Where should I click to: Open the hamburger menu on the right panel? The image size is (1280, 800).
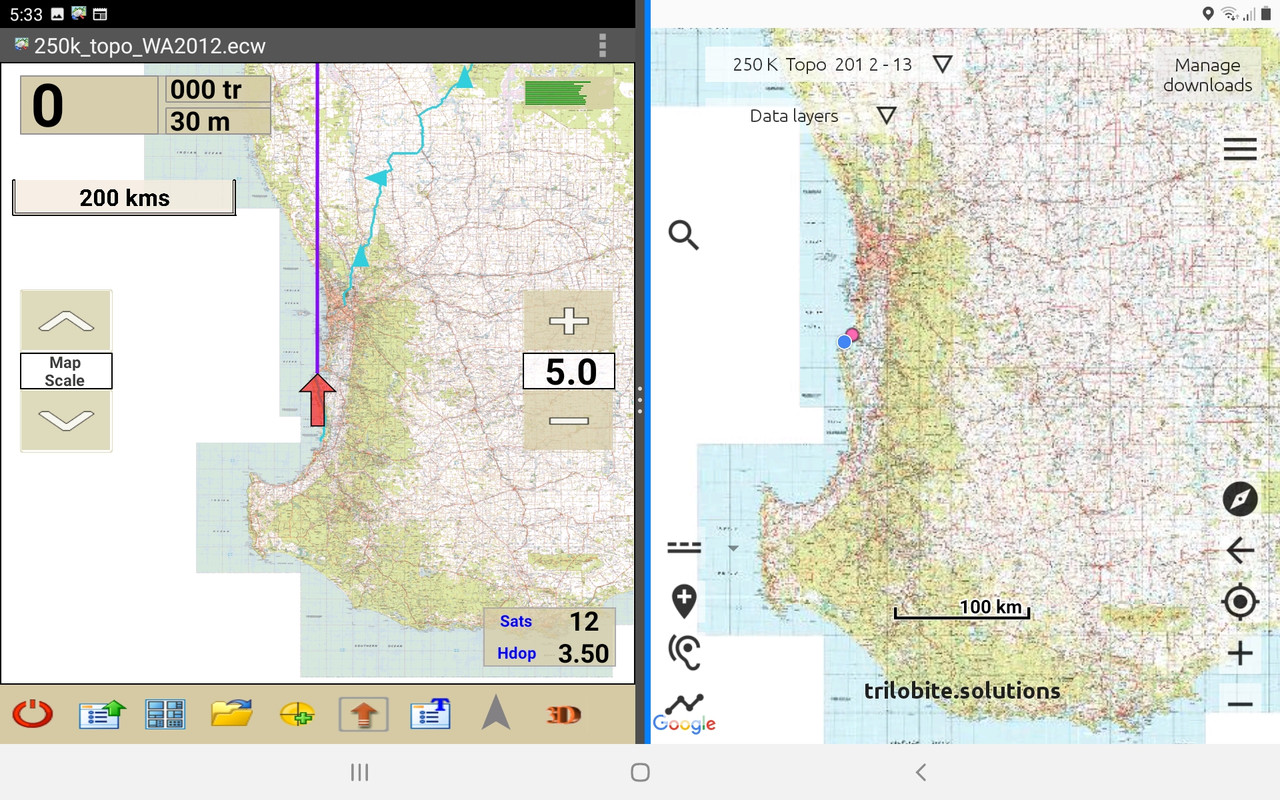pyautogui.click(x=1240, y=148)
